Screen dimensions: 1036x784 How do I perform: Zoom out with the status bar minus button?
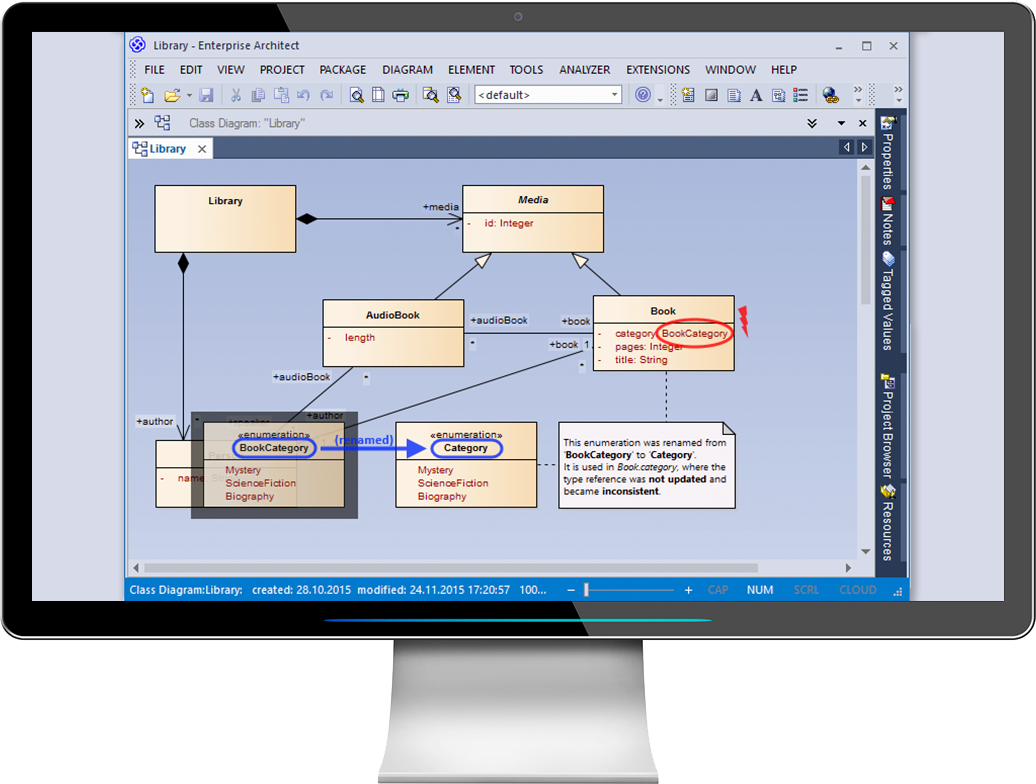(x=571, y=590)
